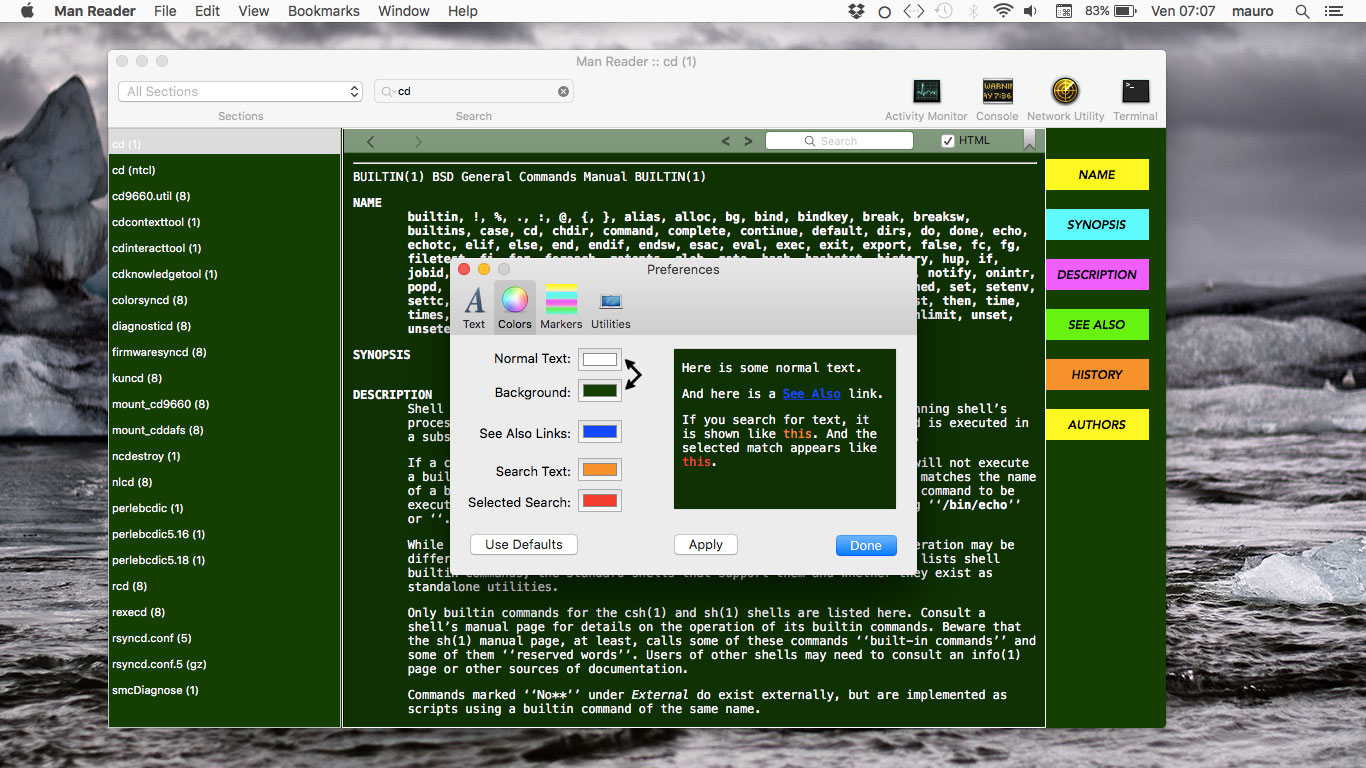This screenshot has width=1366, height=768.
Task: Go back to the previous man page
Action: point(371,142)
